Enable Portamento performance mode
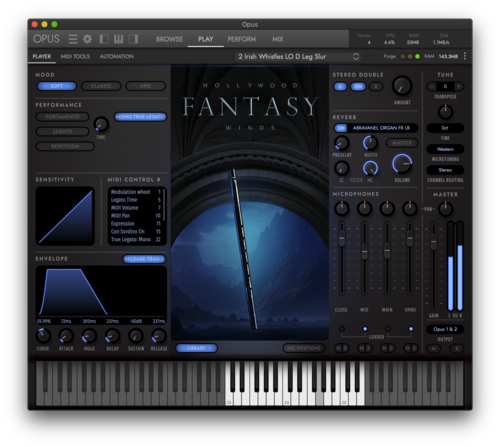Viewport: 500px width, 447px height. pos(62,117)
